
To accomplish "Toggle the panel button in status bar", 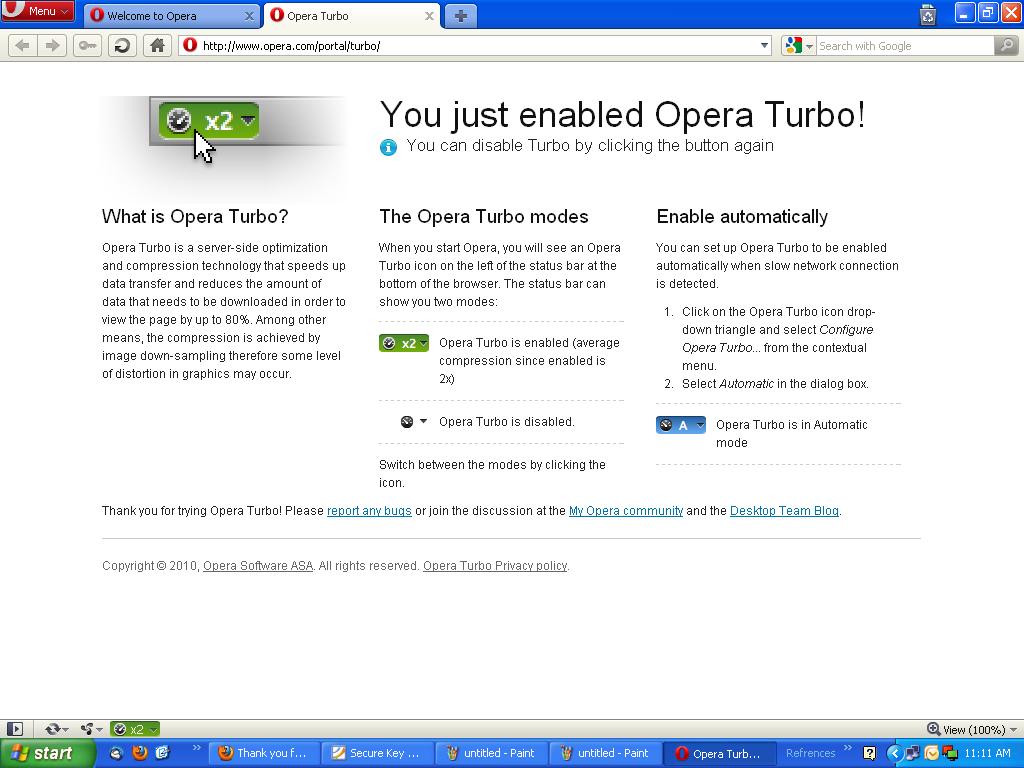I will click(14, 729).
